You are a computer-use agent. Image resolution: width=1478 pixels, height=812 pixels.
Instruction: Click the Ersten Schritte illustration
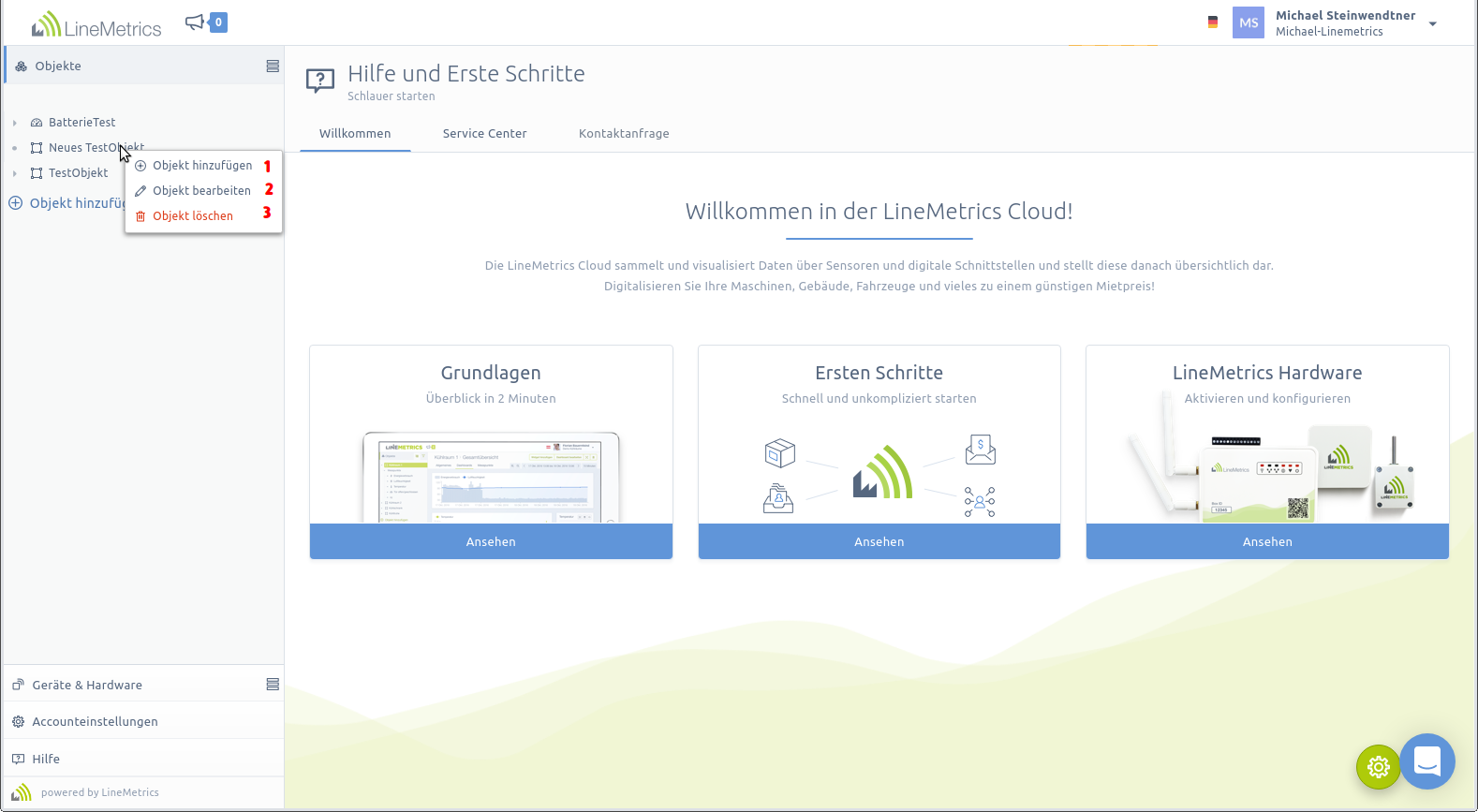point(879,477)
